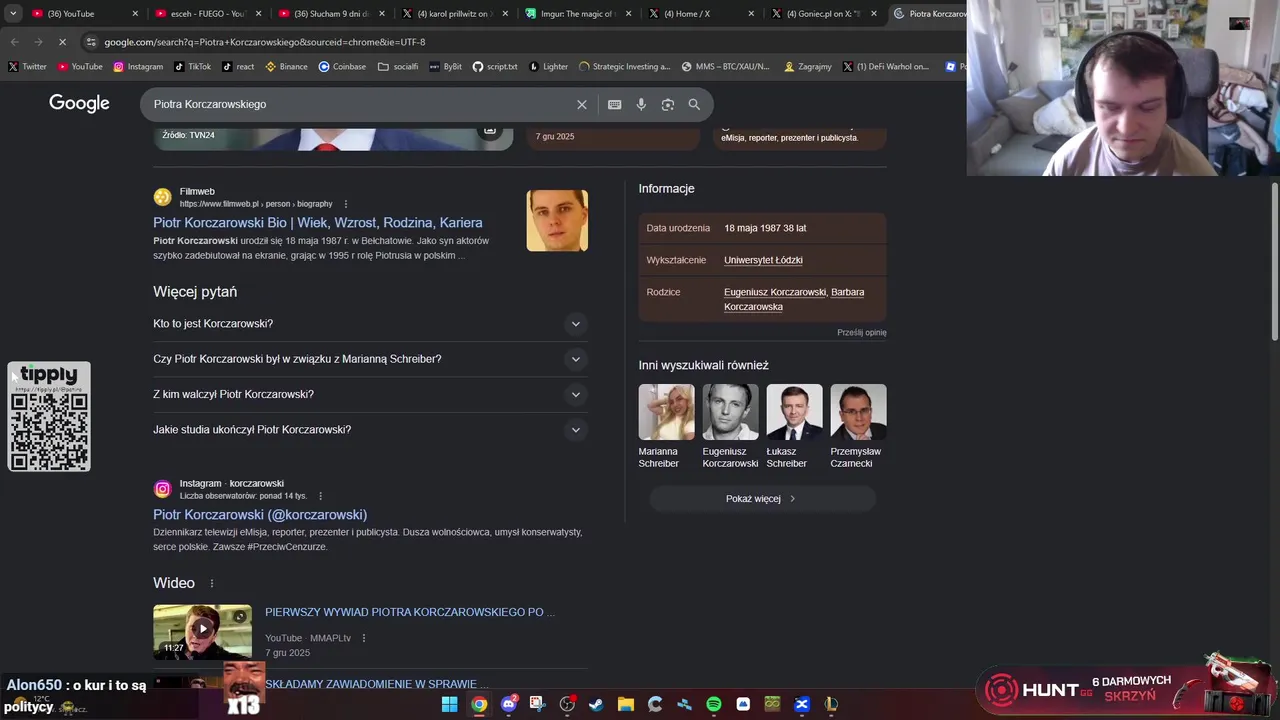Click 'Prześlij opinię' feedback link
Screen dimensions: 1280x720
(x=862, y=332)
